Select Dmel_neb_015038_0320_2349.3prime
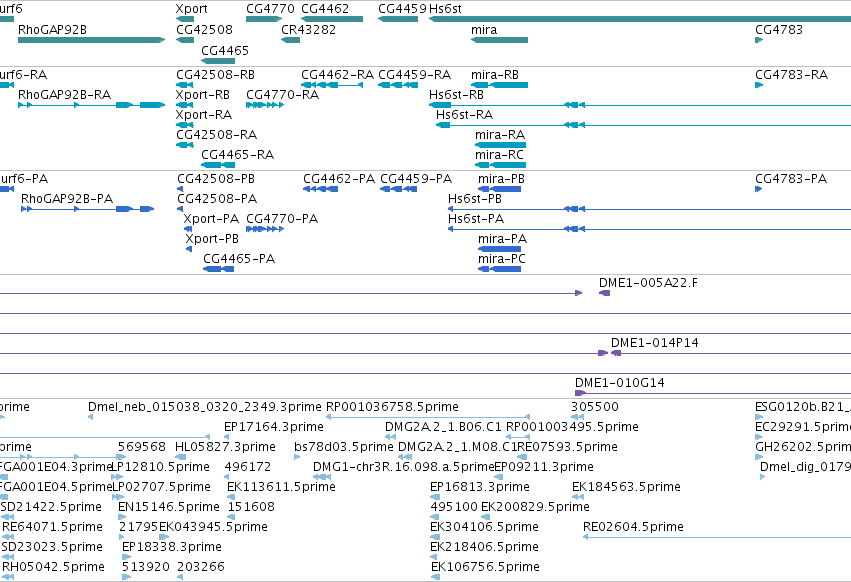This screenshot has width=851, height=582. coord(90,417)
